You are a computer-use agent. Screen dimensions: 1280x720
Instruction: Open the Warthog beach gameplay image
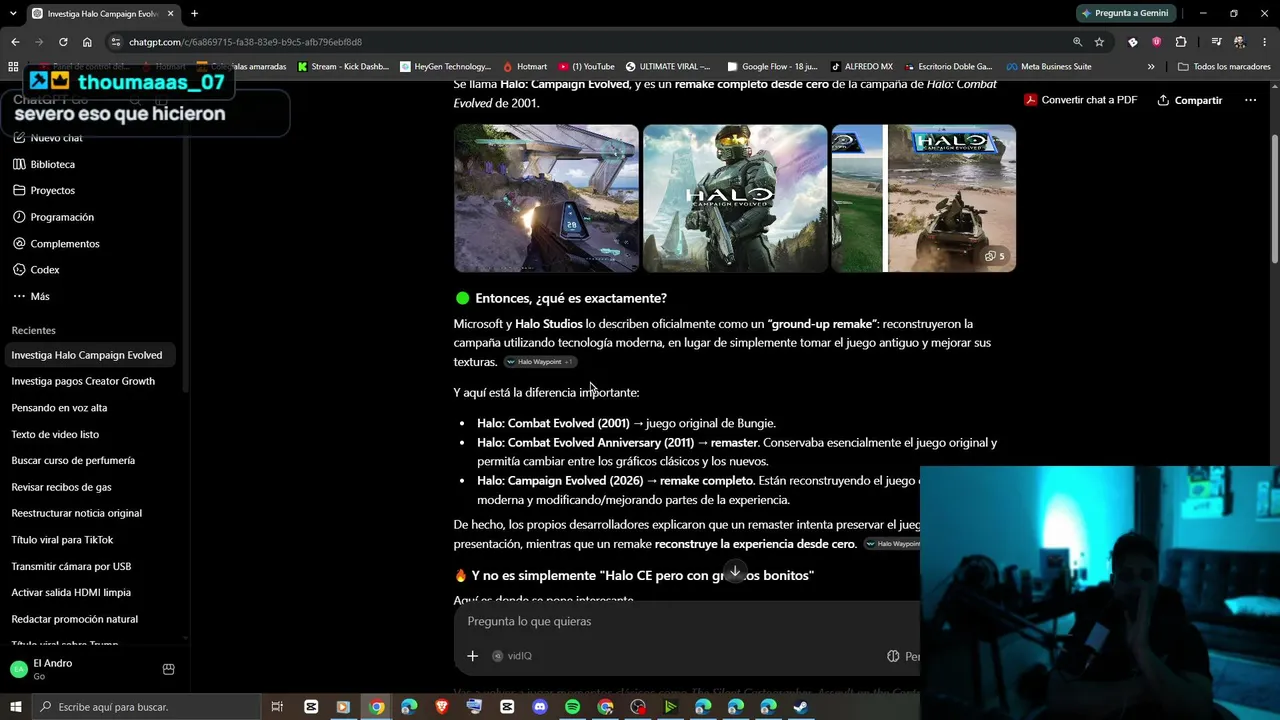pos(952,198)
